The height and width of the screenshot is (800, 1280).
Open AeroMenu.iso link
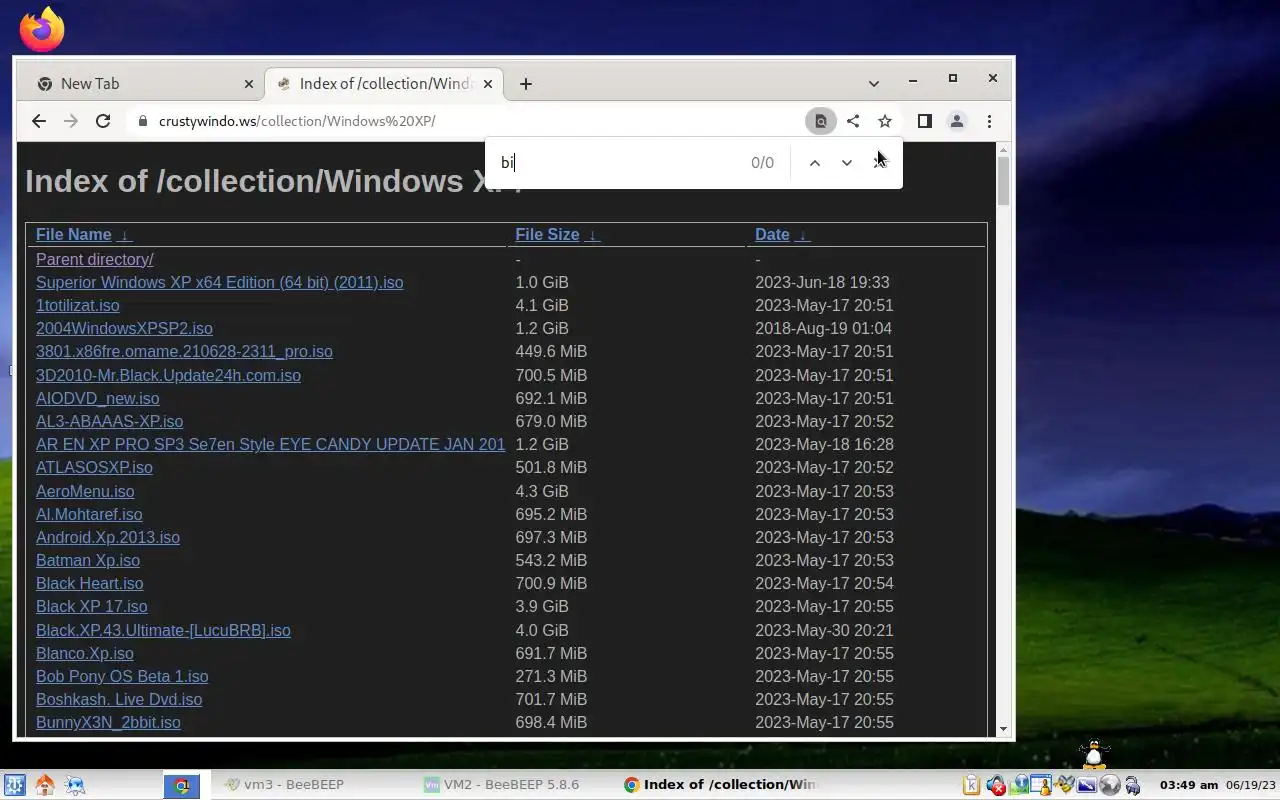click(x=85, y=492)
